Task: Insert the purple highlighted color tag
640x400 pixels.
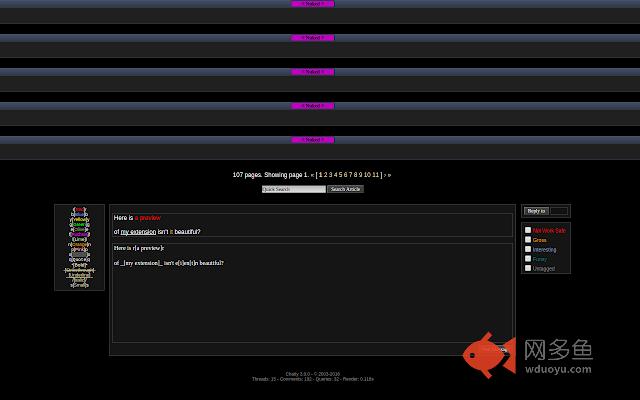Action: coord(80,234)
